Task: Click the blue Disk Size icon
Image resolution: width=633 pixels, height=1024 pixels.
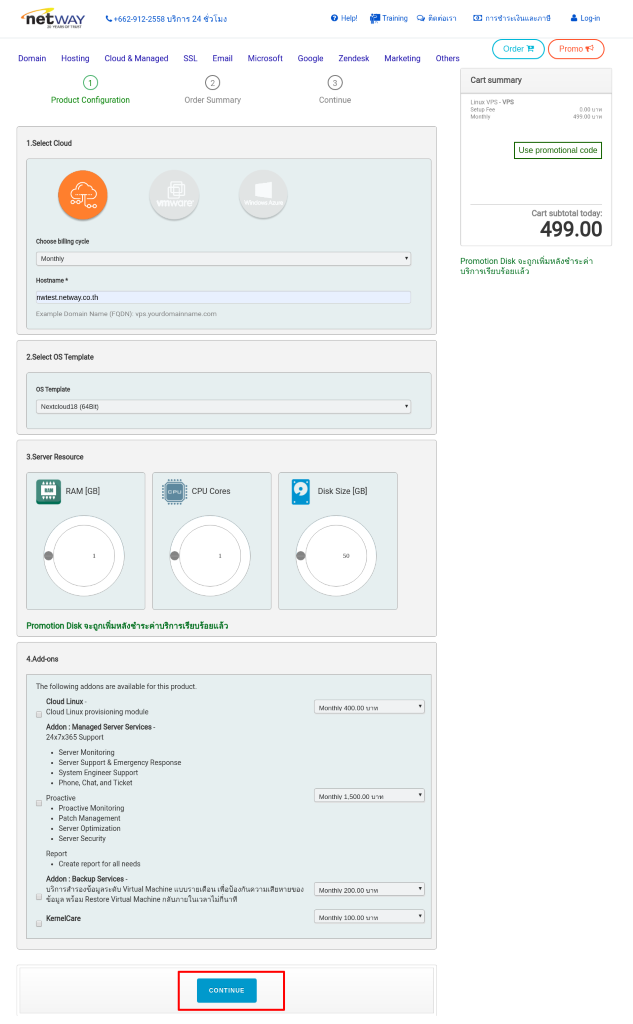Action: coord(300,491)
